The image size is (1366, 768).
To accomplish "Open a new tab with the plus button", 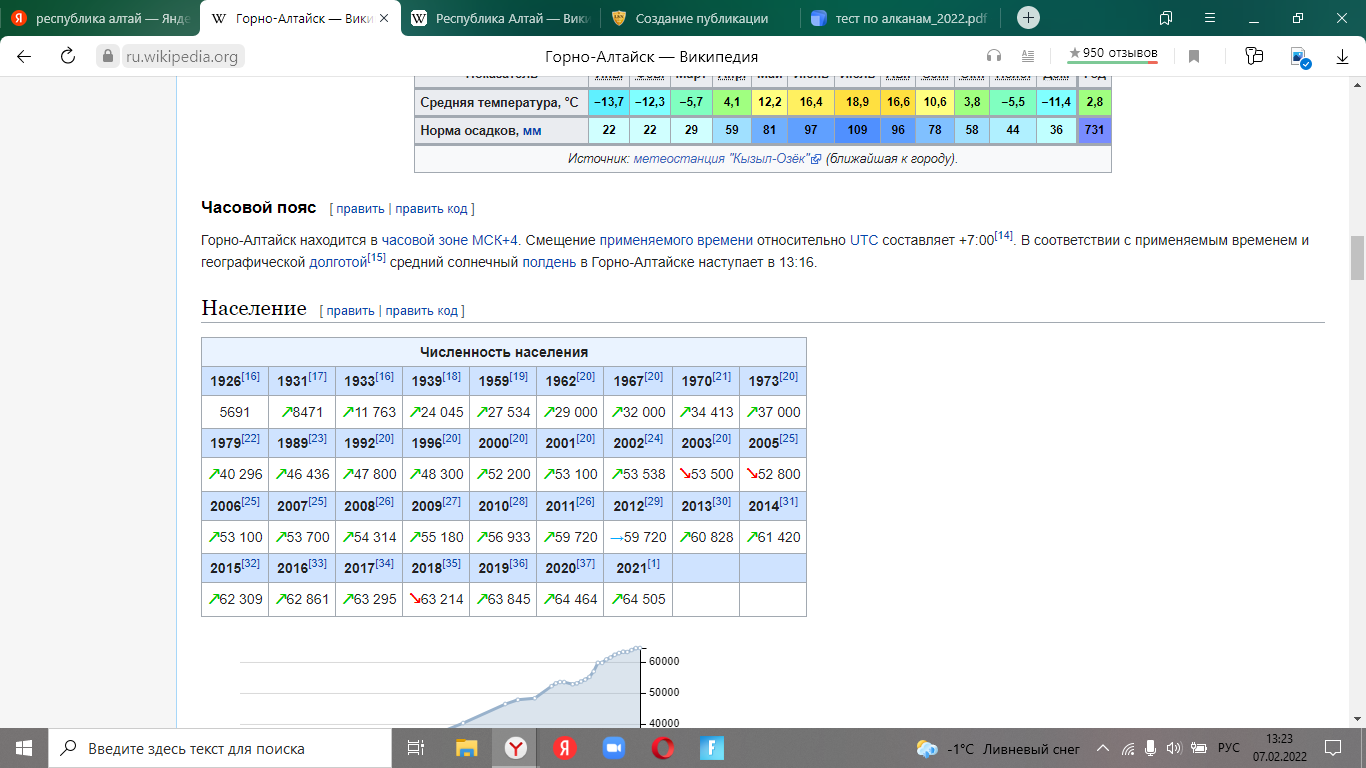I will coord(1028,18).
